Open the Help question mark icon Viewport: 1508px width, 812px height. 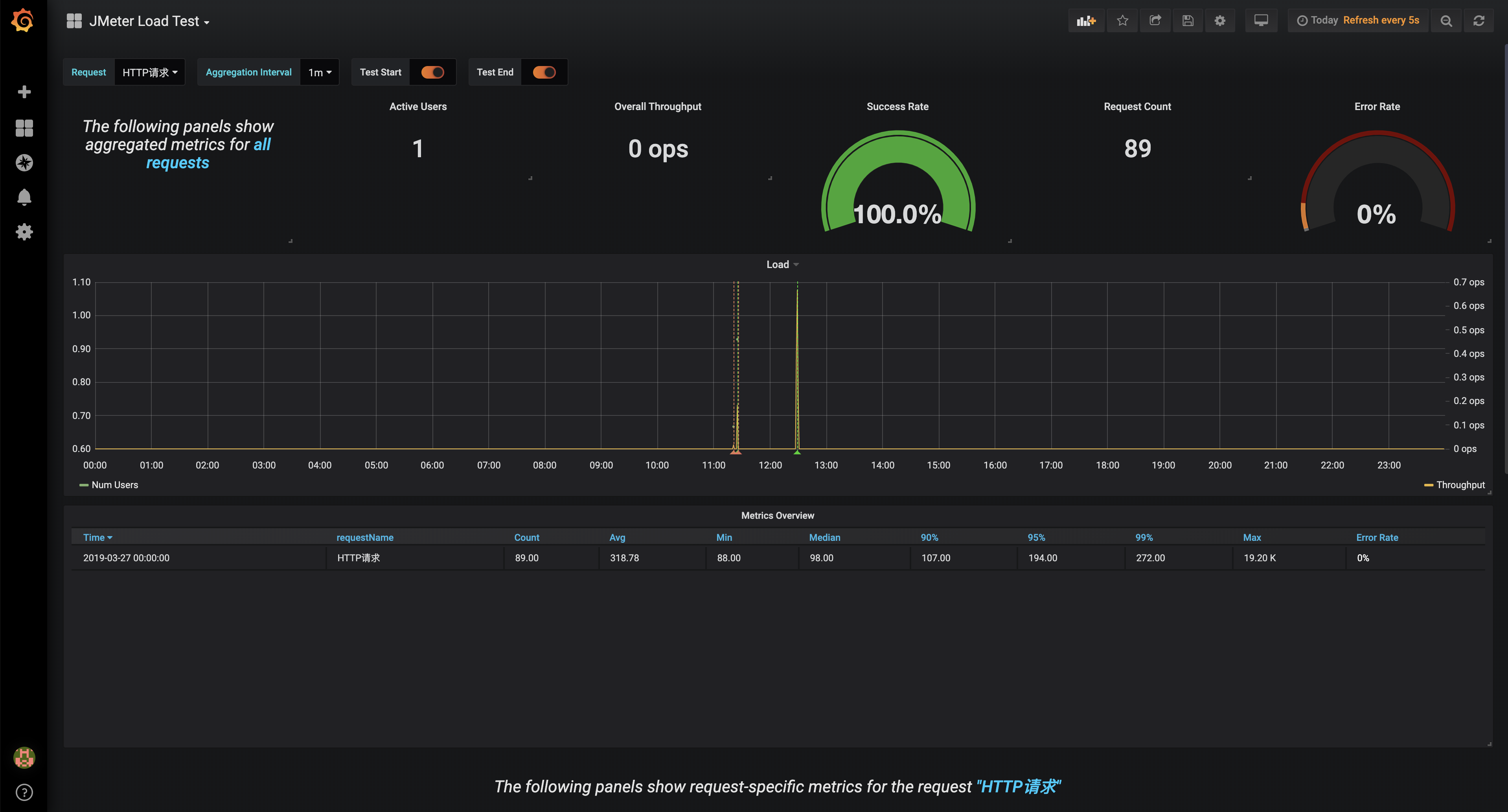click(24, 792)
